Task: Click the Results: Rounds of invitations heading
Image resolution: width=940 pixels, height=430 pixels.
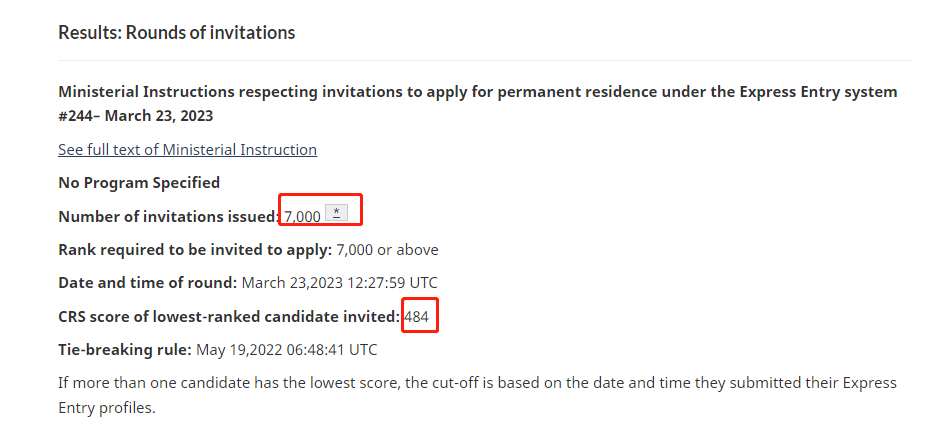Action: click(177, 32)
